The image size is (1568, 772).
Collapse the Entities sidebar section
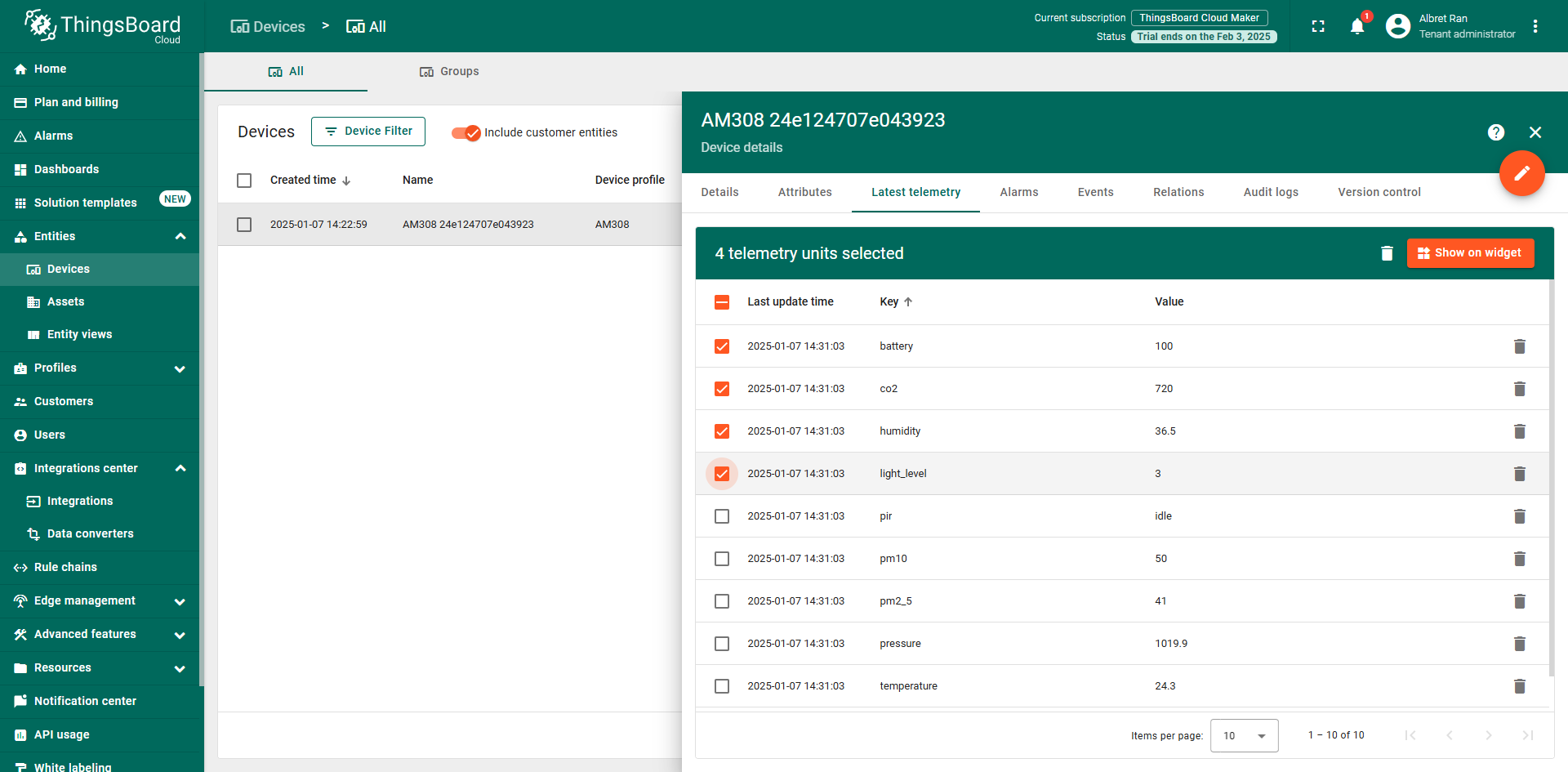tap(180, 237)
